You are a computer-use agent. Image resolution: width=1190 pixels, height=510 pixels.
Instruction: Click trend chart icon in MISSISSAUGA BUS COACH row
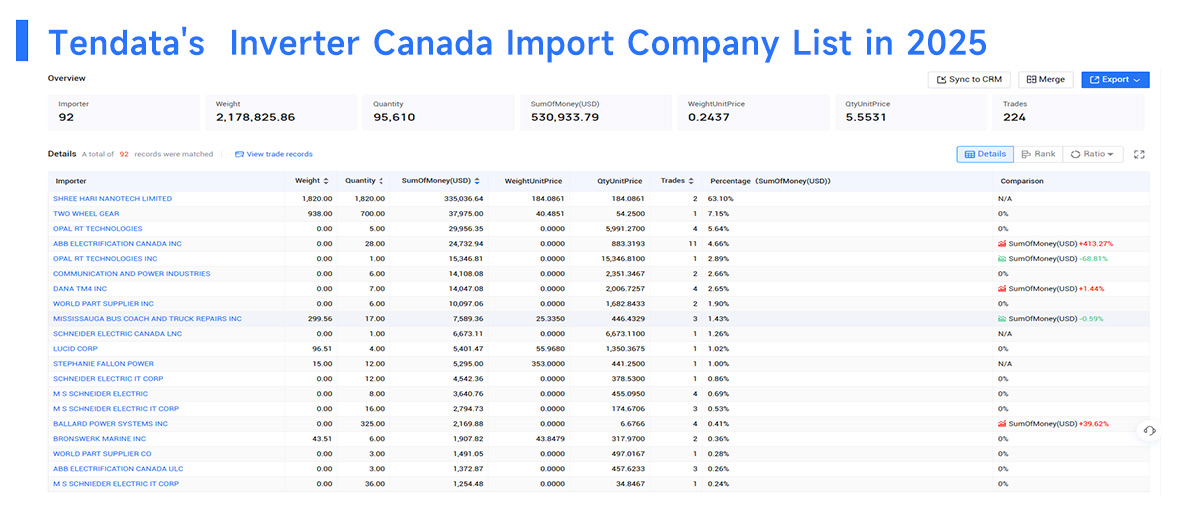1002,319
